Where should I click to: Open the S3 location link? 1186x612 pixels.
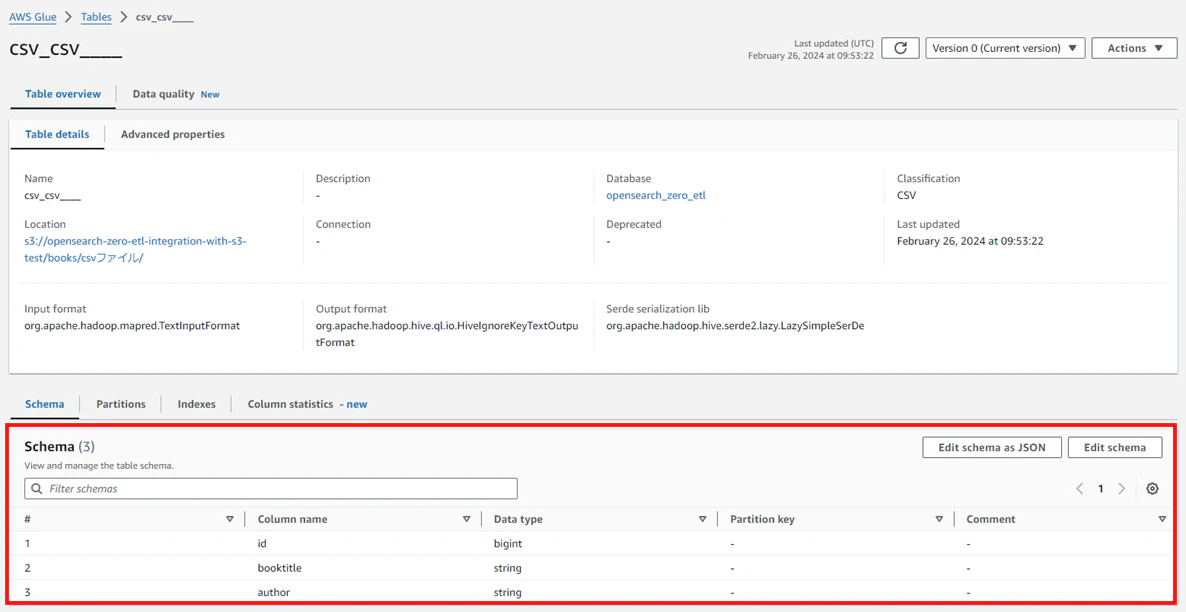135,249
